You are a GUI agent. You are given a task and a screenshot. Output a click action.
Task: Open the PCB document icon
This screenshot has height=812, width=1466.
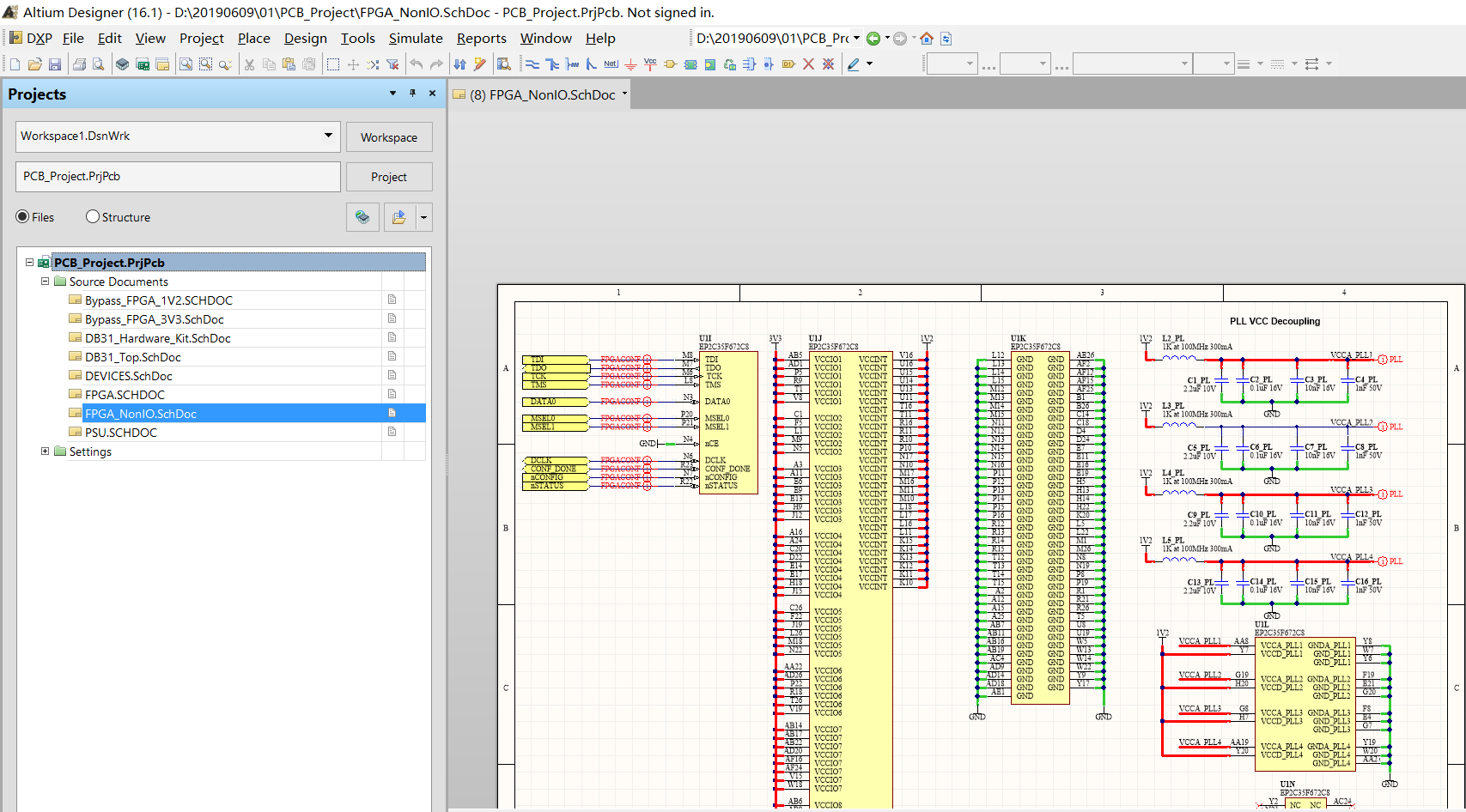click(x=143, y=64)
